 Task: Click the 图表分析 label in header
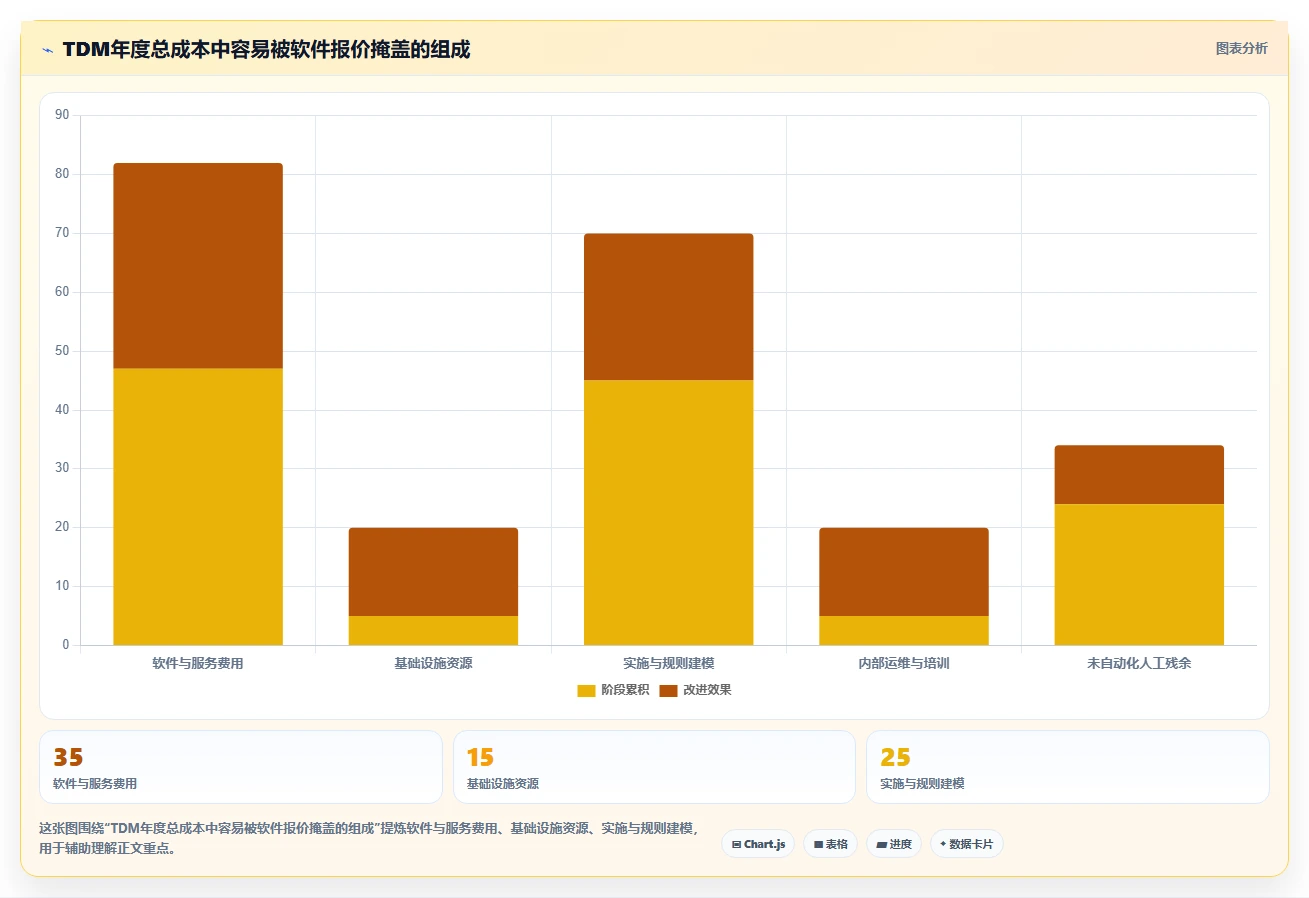point(1241,48)
